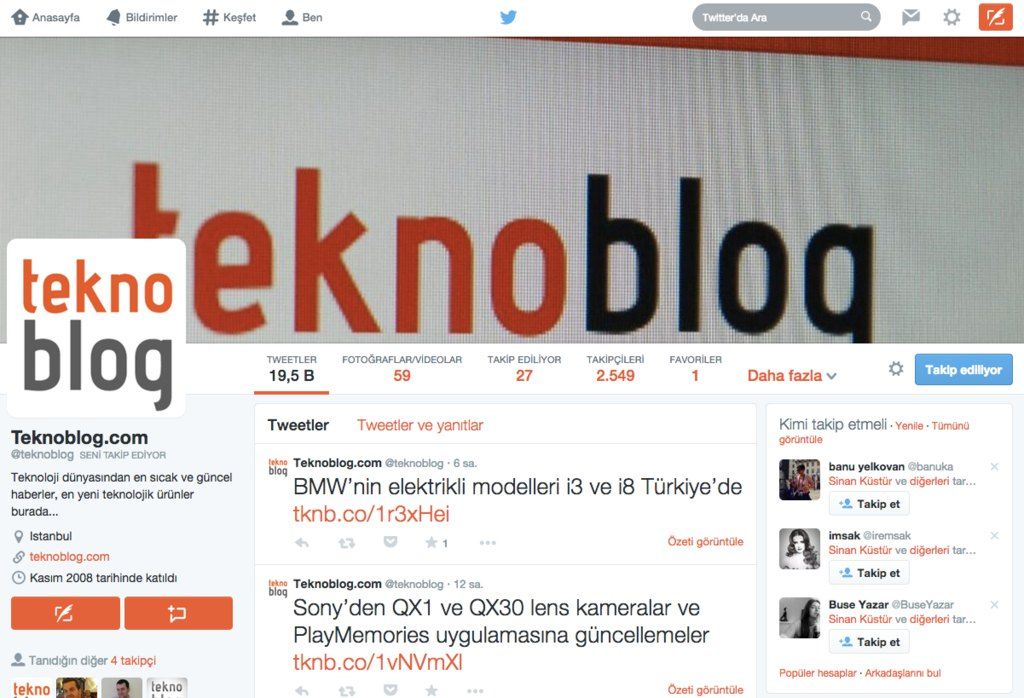Screen dimensions: 1024x698
Task: Open the tknb.co/1r3xHei link
Action: pos(371,514)
